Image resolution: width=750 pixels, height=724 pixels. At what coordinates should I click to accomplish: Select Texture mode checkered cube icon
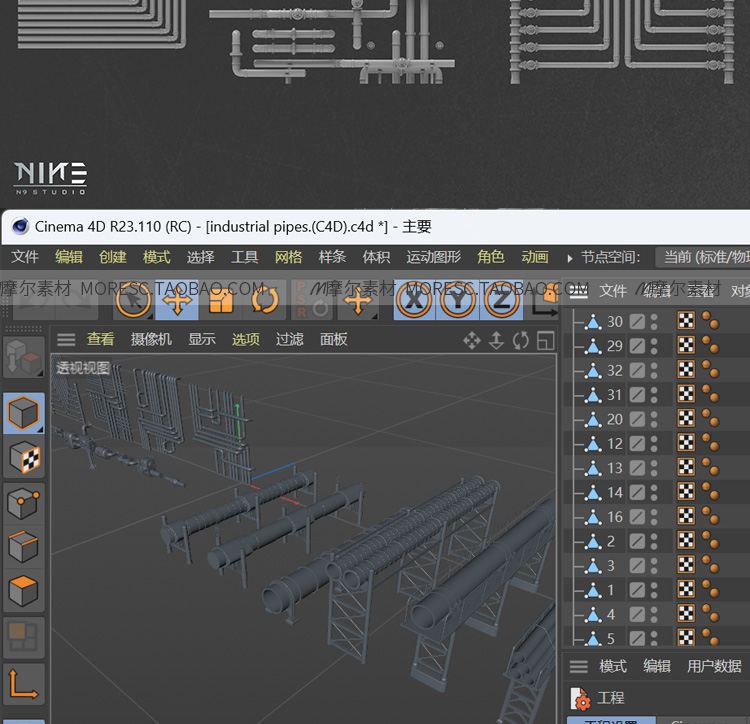pos(23,457)
